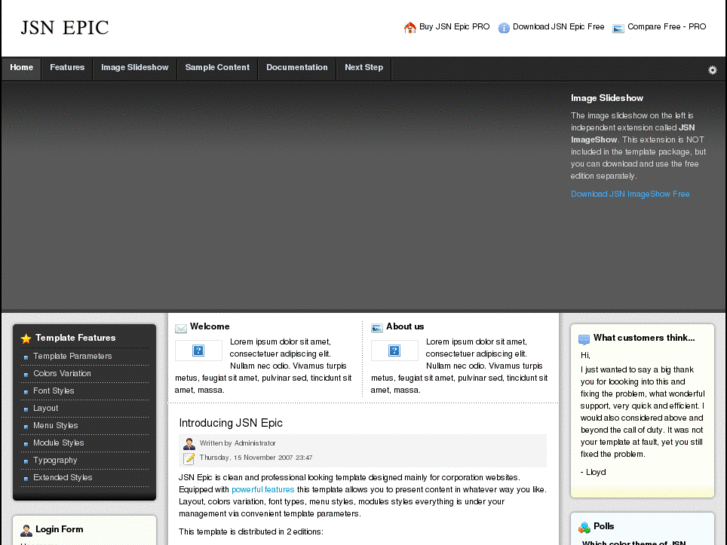This screenshot has height=545, width=727.
Task: Click the bullet icon beside Typography
Action: 26,462
